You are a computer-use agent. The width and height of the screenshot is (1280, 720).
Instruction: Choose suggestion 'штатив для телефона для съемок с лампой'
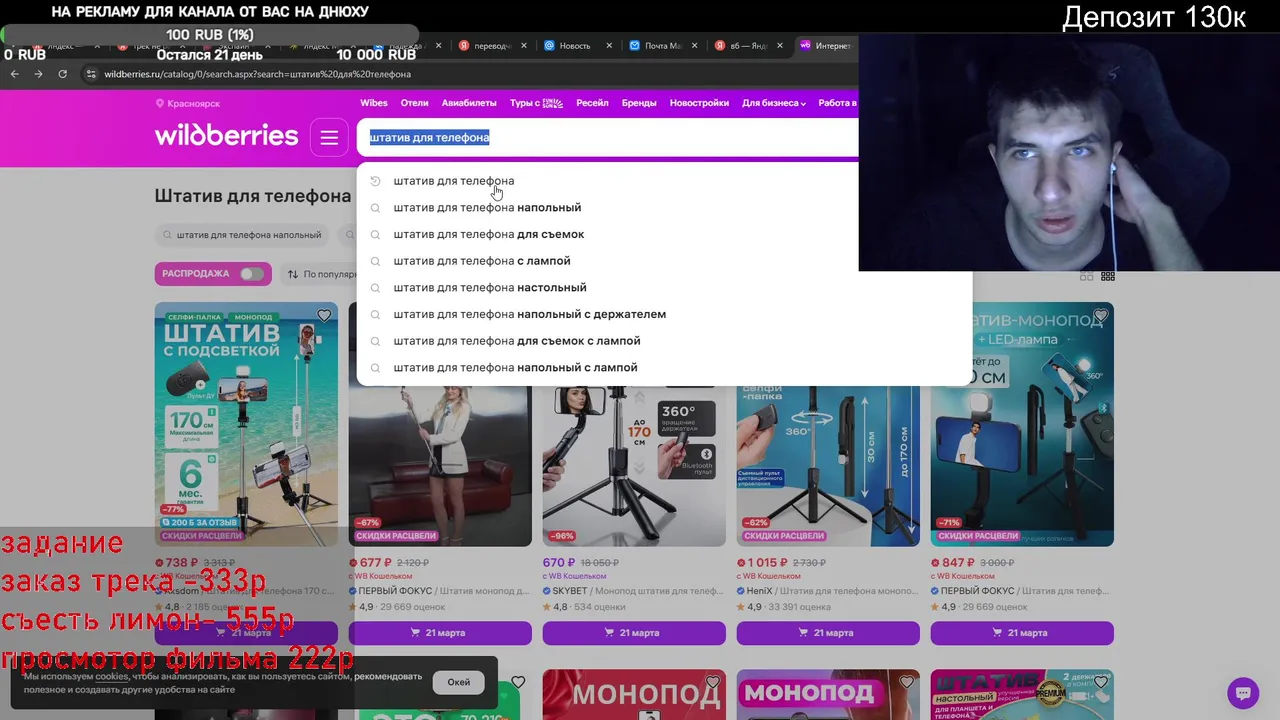click(x=516, y=341)
